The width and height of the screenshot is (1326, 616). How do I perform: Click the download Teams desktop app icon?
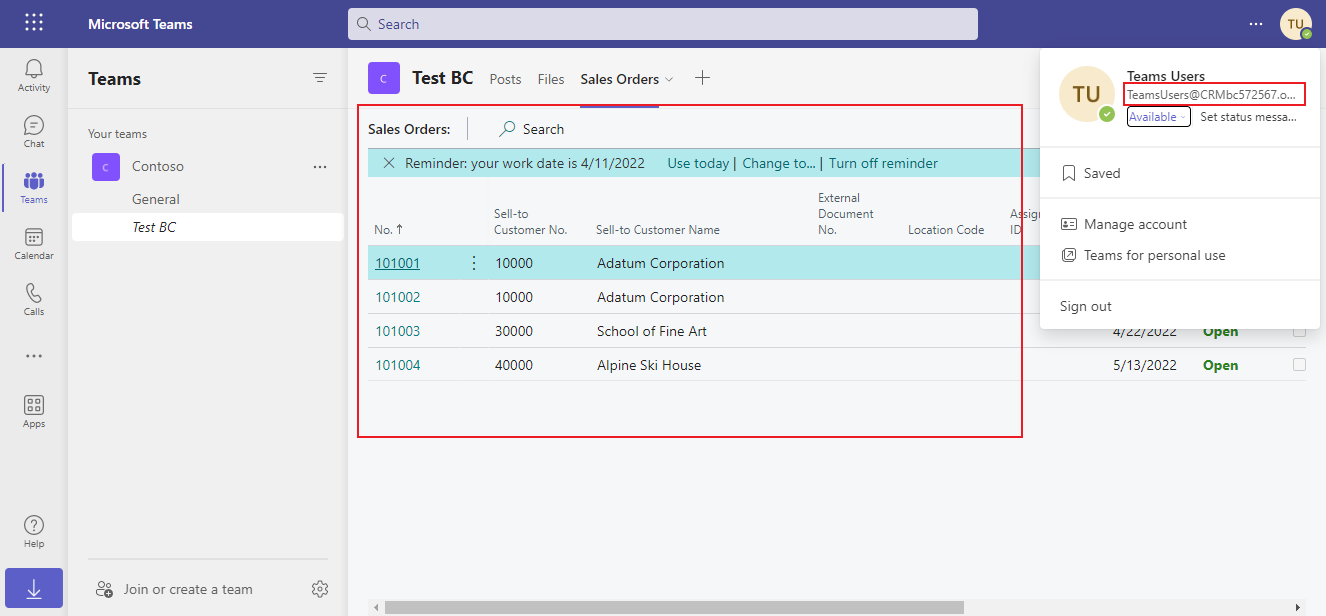coord(33,588)
